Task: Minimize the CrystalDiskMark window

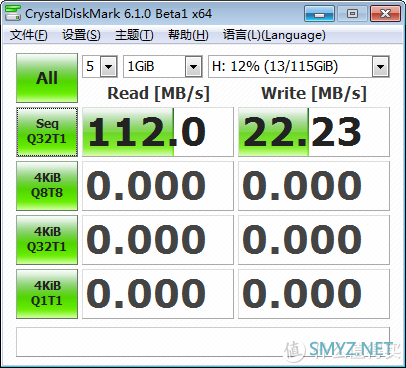Action: [x=319, y=14]
